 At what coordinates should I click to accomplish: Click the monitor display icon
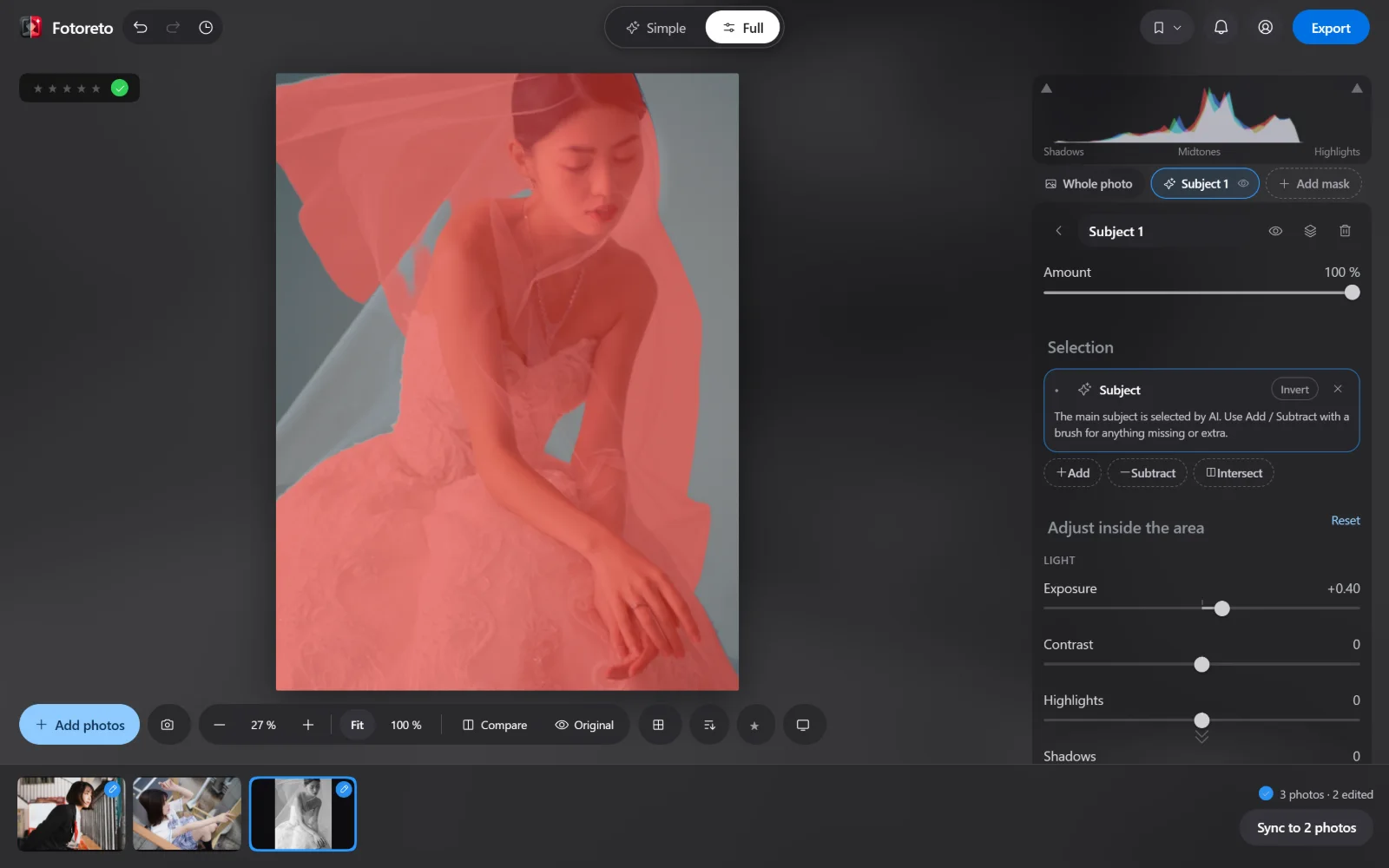(803, 725)
